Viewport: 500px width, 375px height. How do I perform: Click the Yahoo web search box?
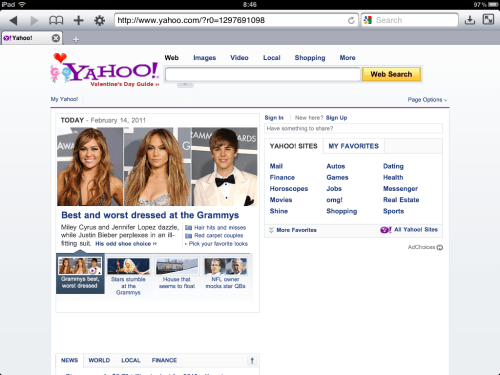263,74
